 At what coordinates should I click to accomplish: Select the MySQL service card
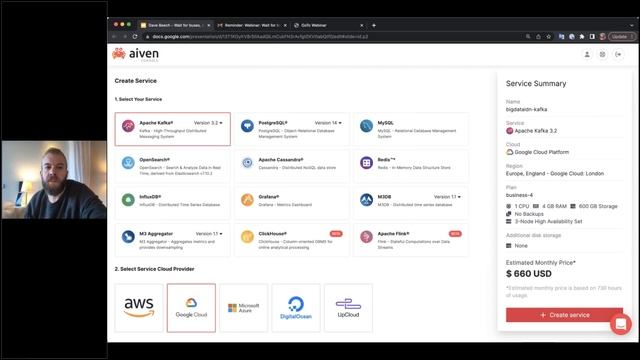411,129
